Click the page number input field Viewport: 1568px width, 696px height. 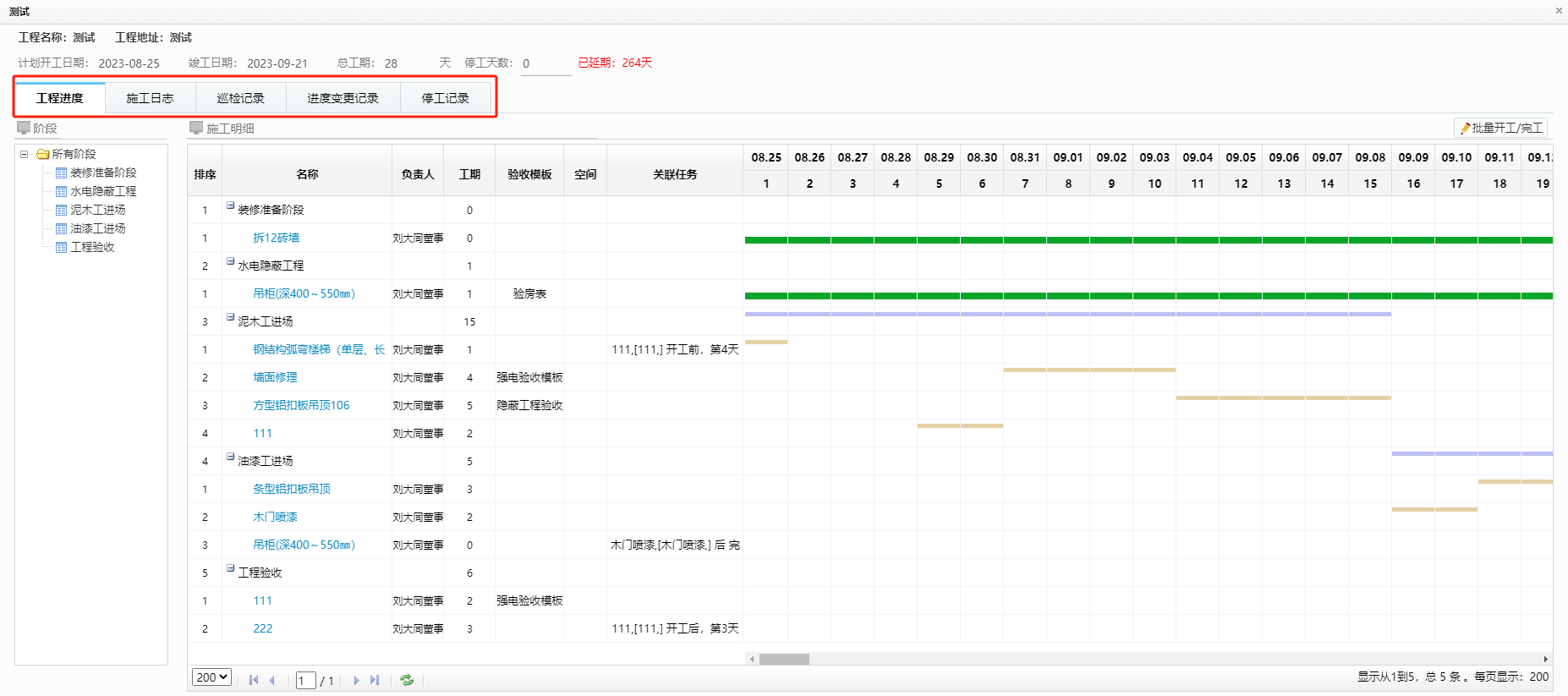pyautogui.click(x=305, y=681)
